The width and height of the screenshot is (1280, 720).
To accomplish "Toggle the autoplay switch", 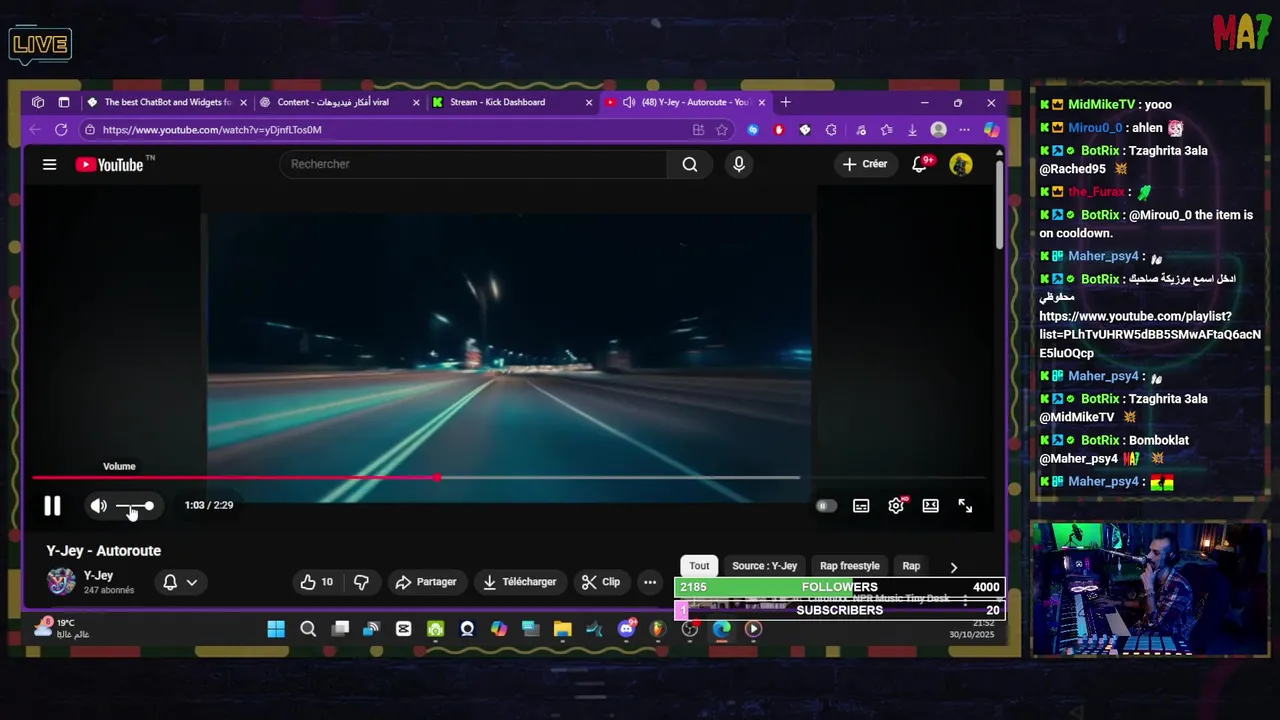I will (x=826, y=506).
